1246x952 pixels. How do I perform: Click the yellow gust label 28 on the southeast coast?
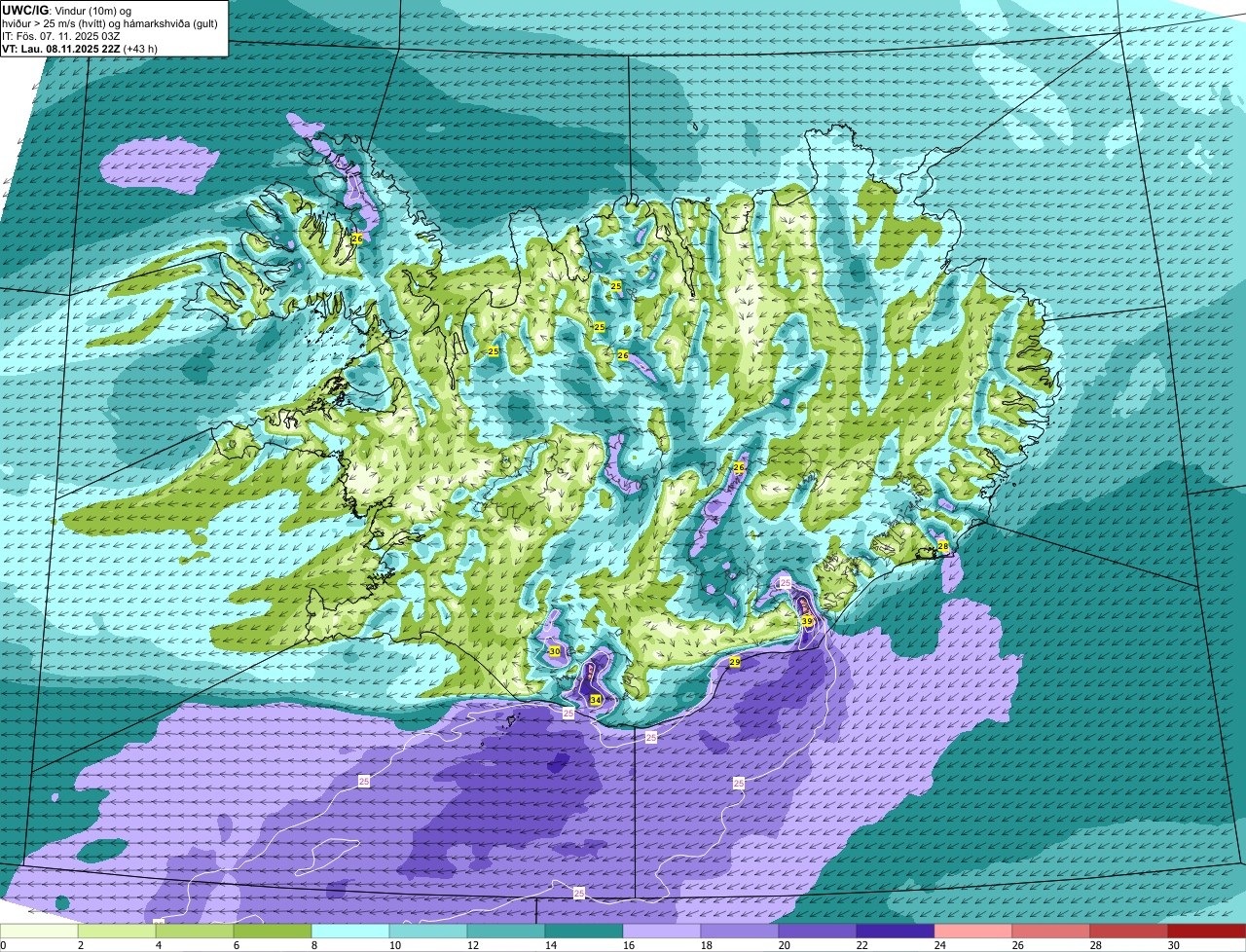coord(943,547)
